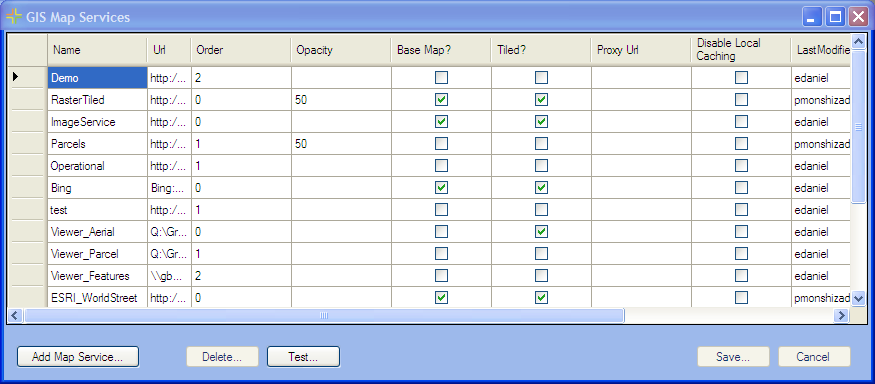This screenshot has width=875, height=384.
Task: Uncheck Tiled for the Viewer_Aerial service
Action: tap(541, 232)
